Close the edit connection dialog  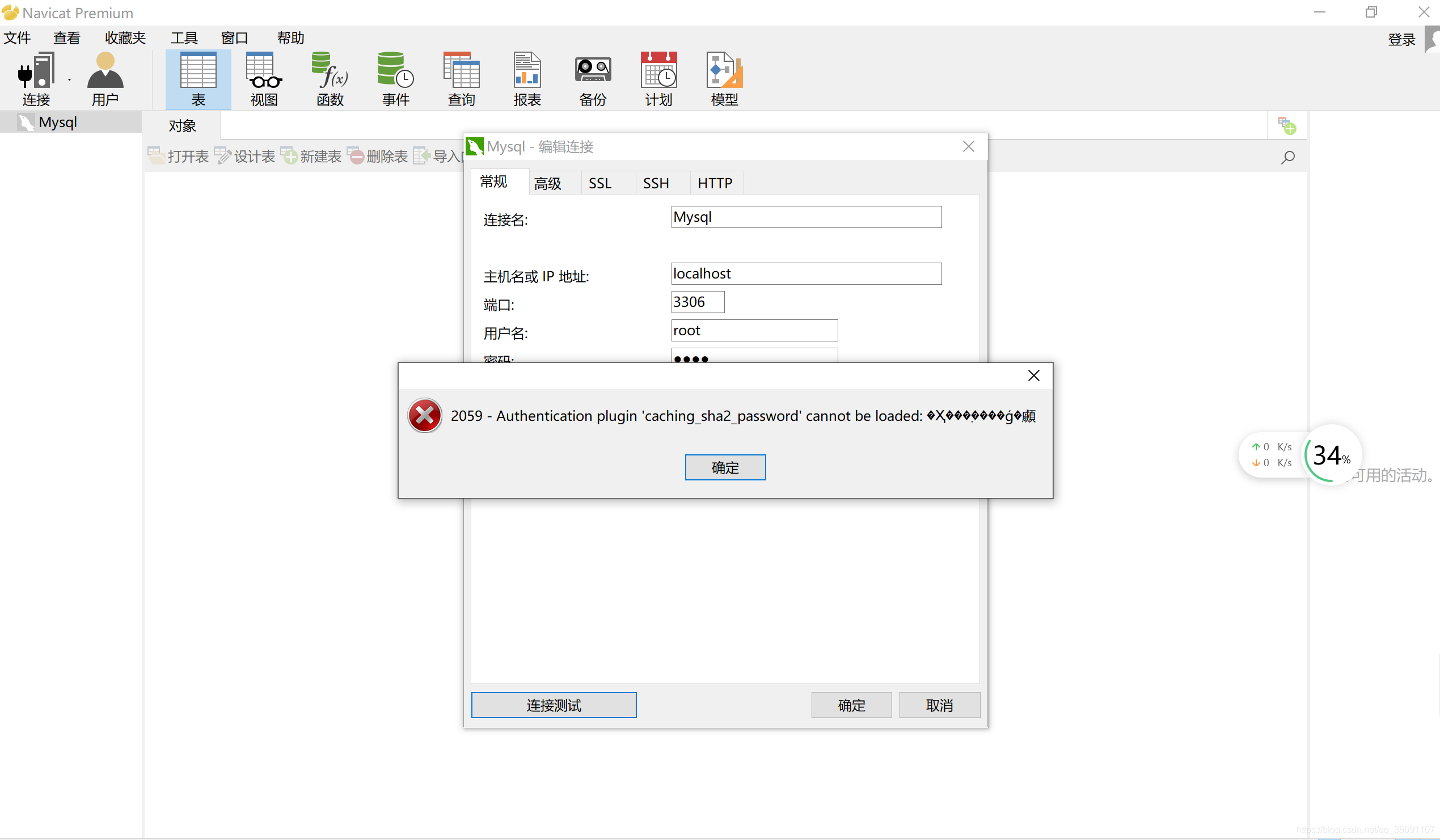968,147
